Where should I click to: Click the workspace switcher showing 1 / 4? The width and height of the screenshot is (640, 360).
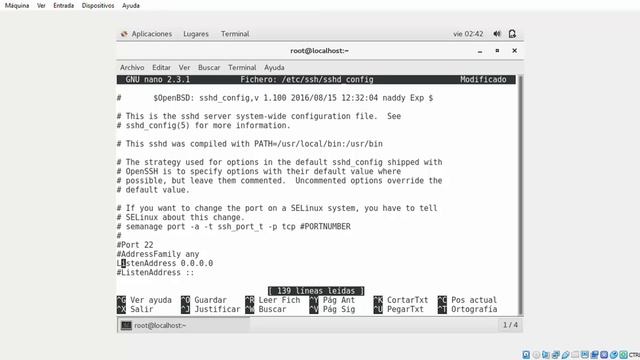tap(510, 325)
